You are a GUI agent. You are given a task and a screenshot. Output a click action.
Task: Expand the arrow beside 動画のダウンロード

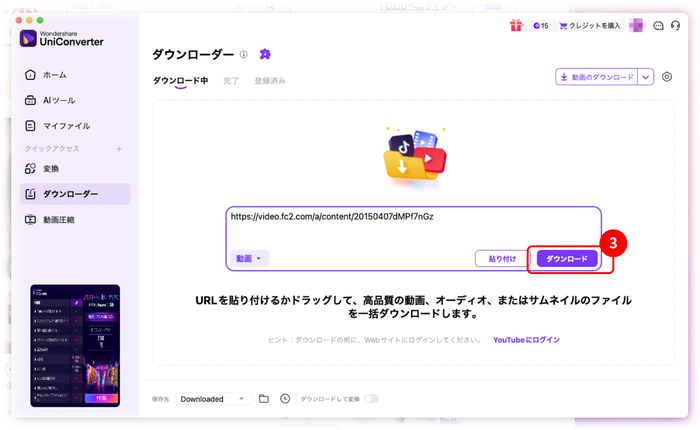(x=645, y=77)
